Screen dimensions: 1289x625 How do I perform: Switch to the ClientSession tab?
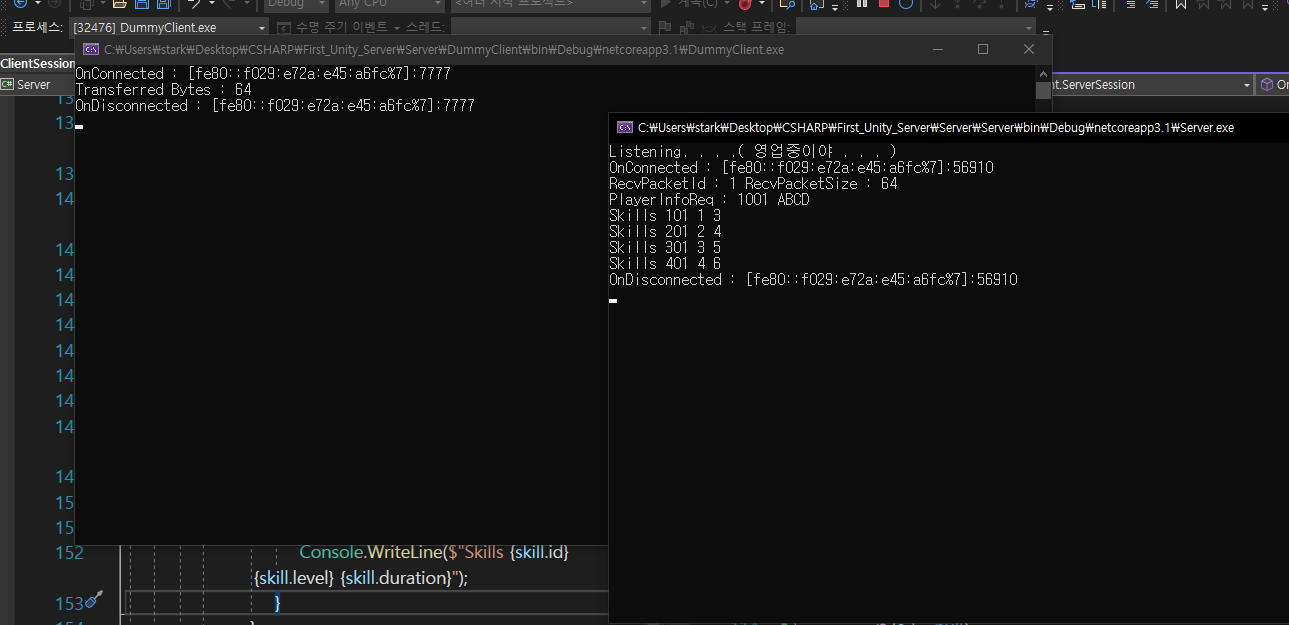[37, 63]
